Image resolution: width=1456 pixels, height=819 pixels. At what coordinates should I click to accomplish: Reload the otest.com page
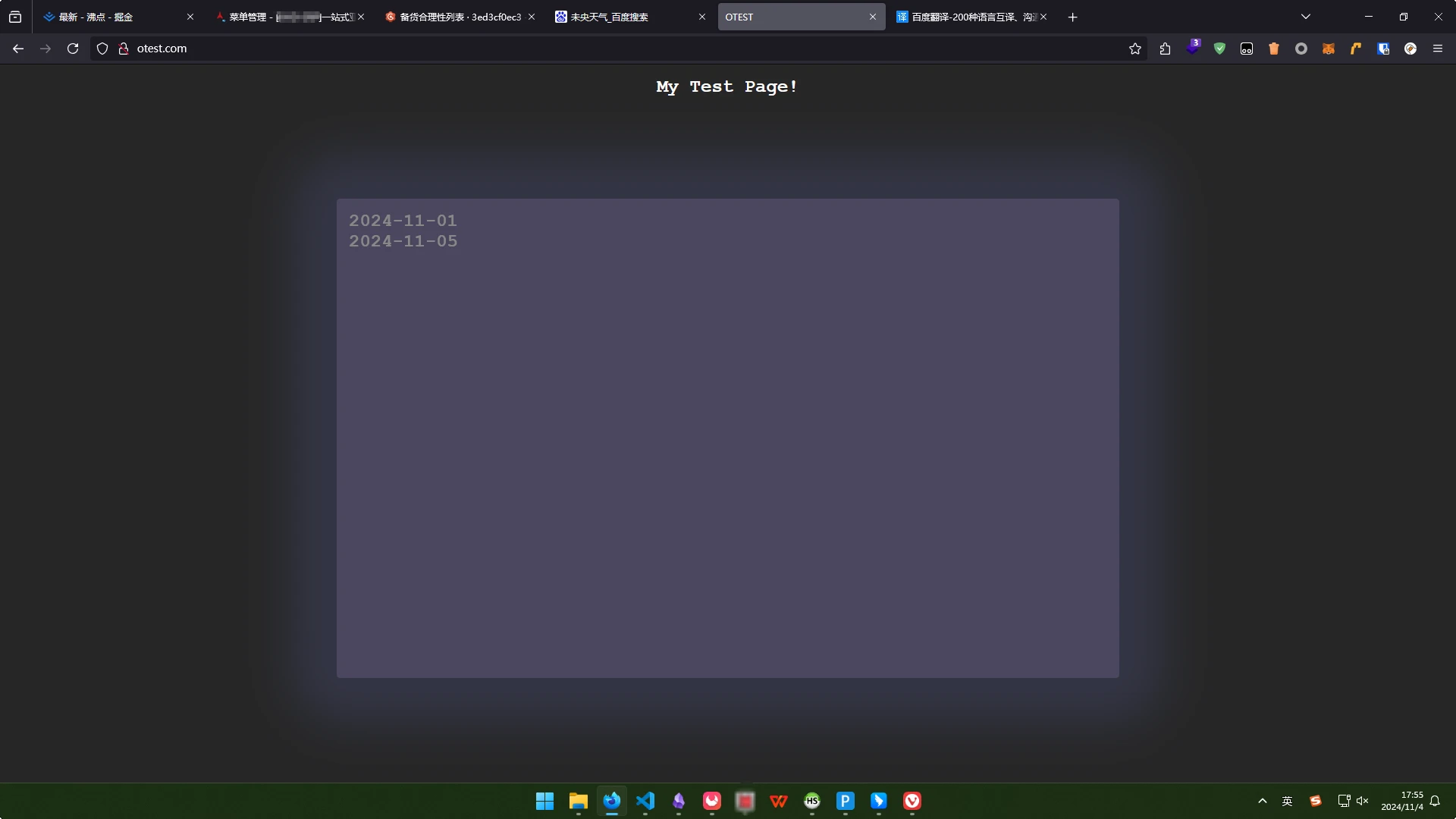pos(73,49)
